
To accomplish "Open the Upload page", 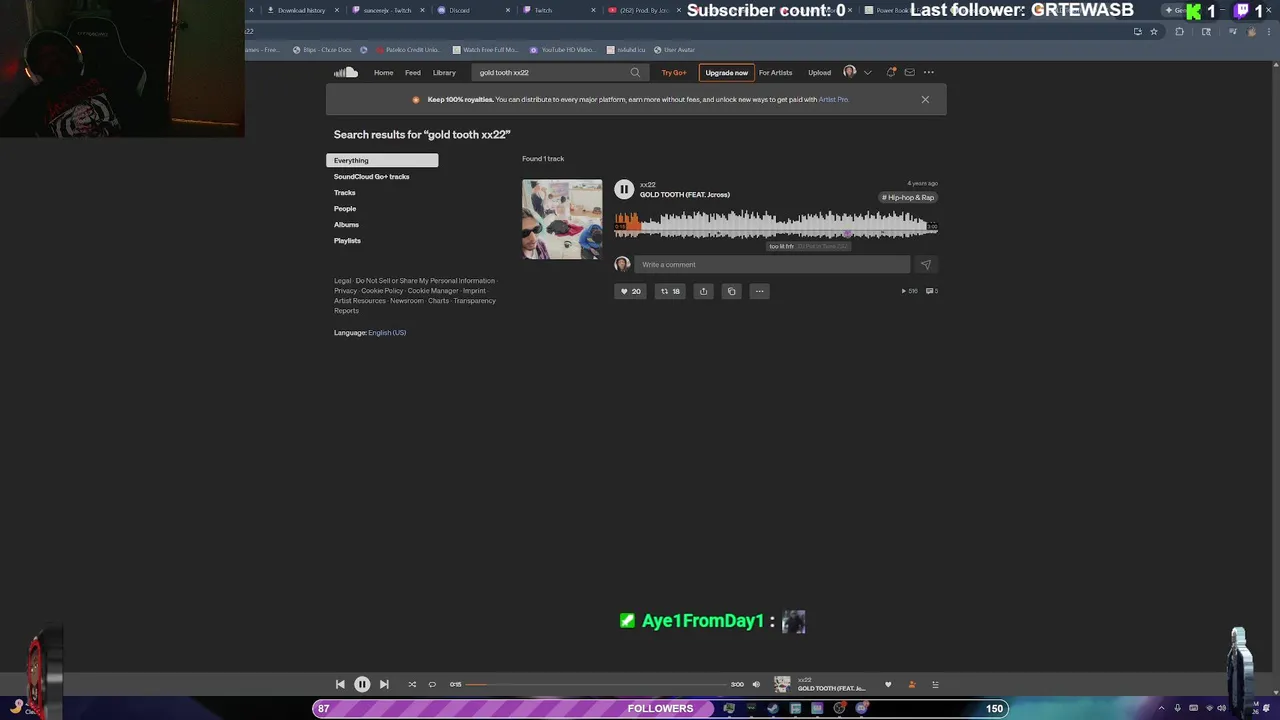I will coord(819,72).
